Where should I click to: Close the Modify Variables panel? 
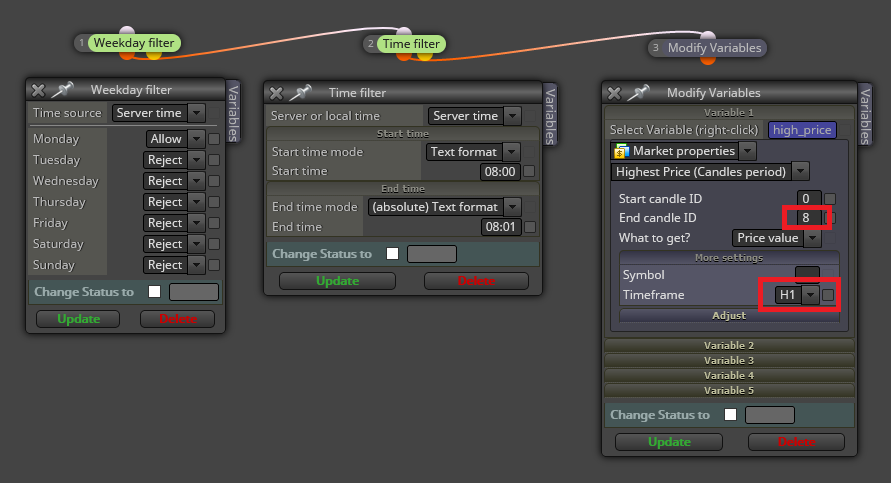click(614, 93)
